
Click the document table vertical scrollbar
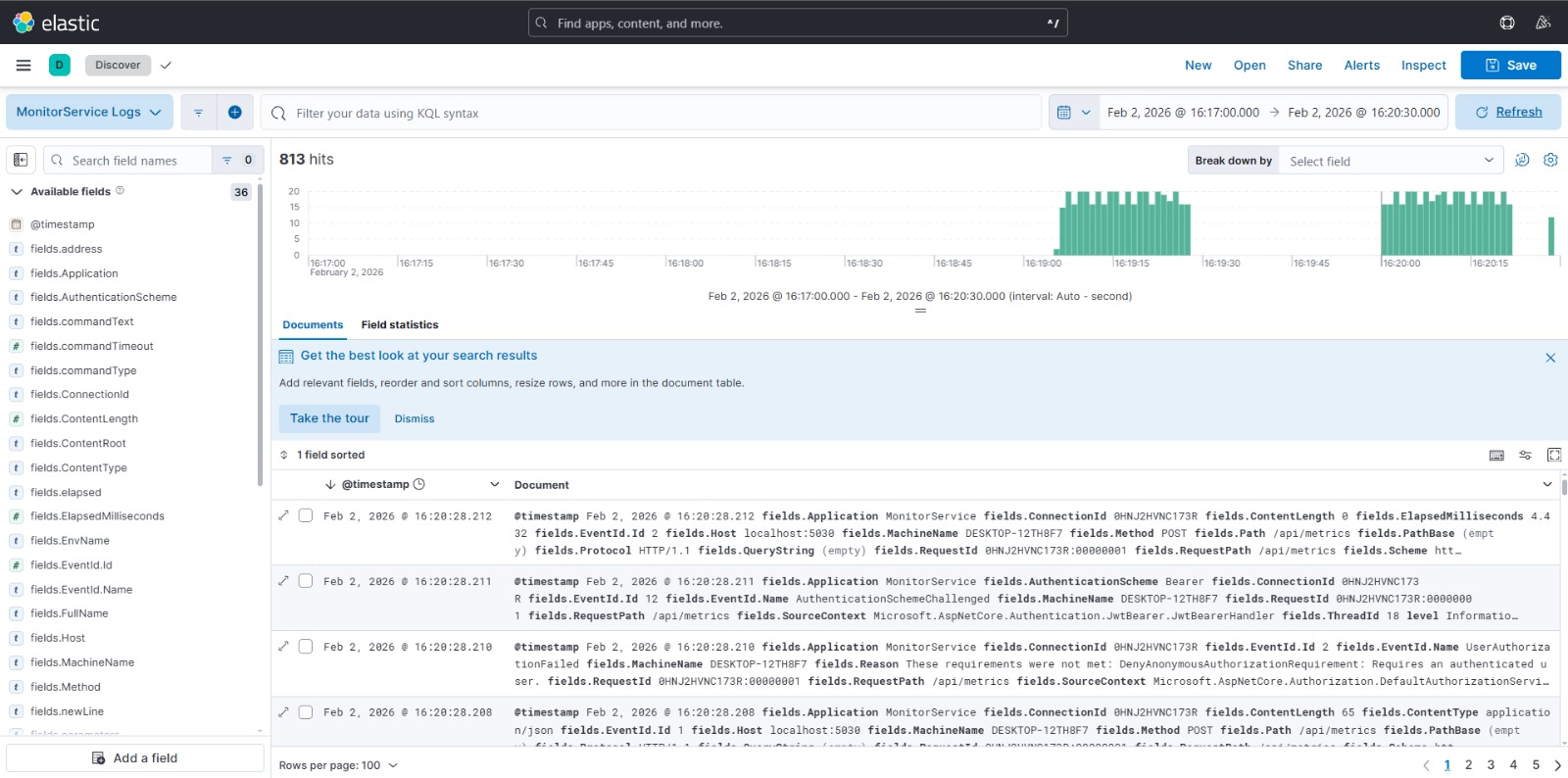pos(1563,487)
